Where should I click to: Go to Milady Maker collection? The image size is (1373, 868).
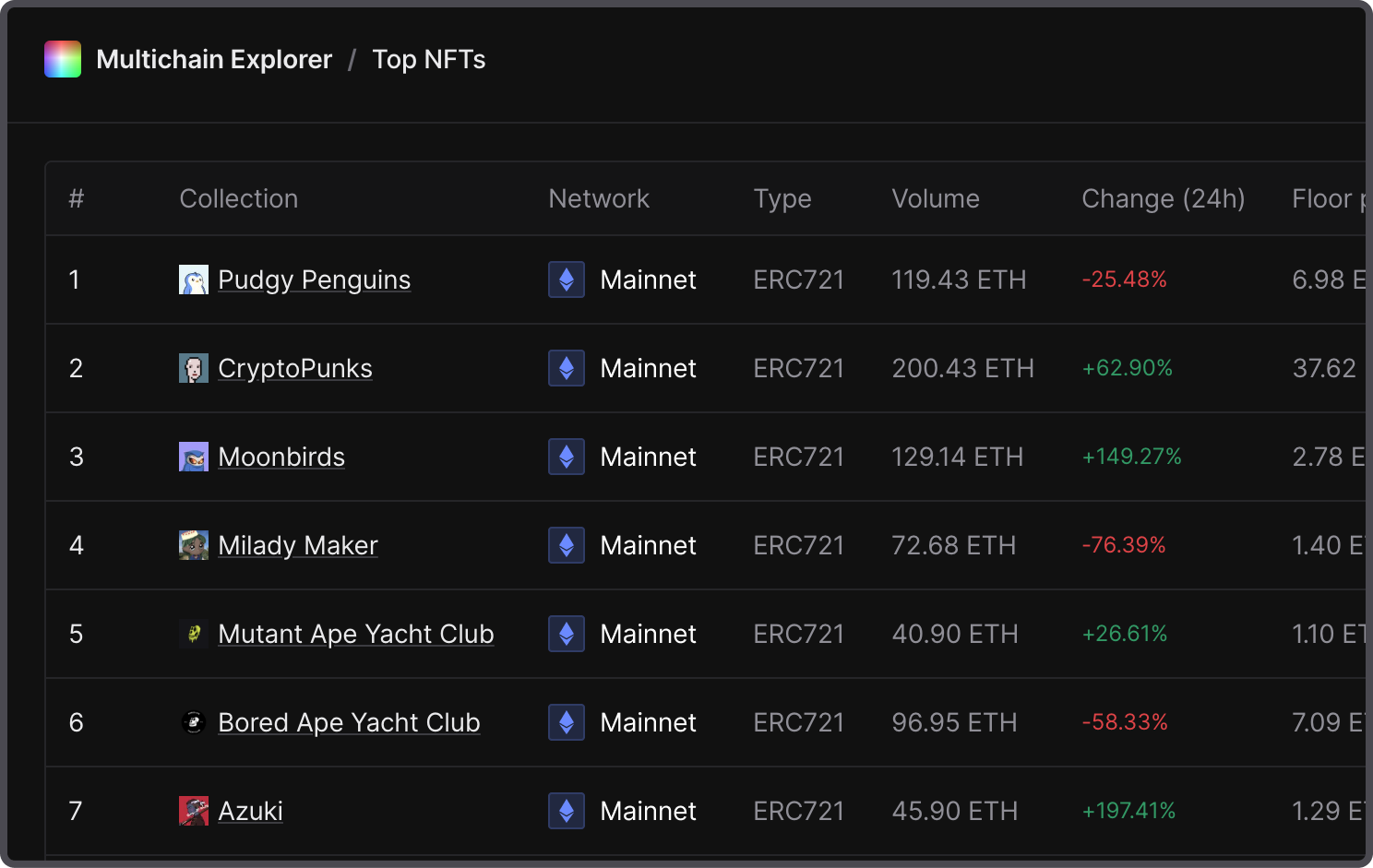[298, 545]
